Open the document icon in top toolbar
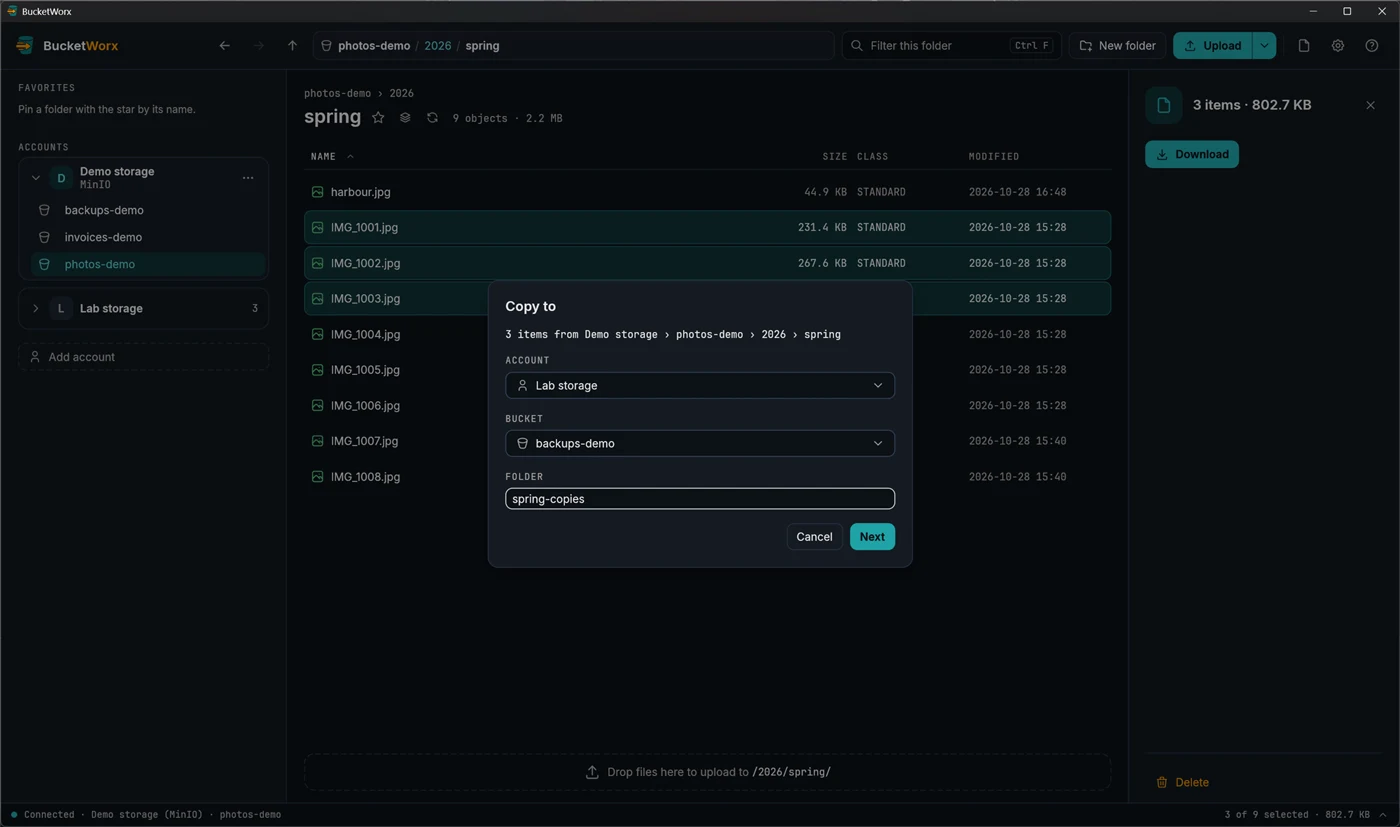 1304,46
